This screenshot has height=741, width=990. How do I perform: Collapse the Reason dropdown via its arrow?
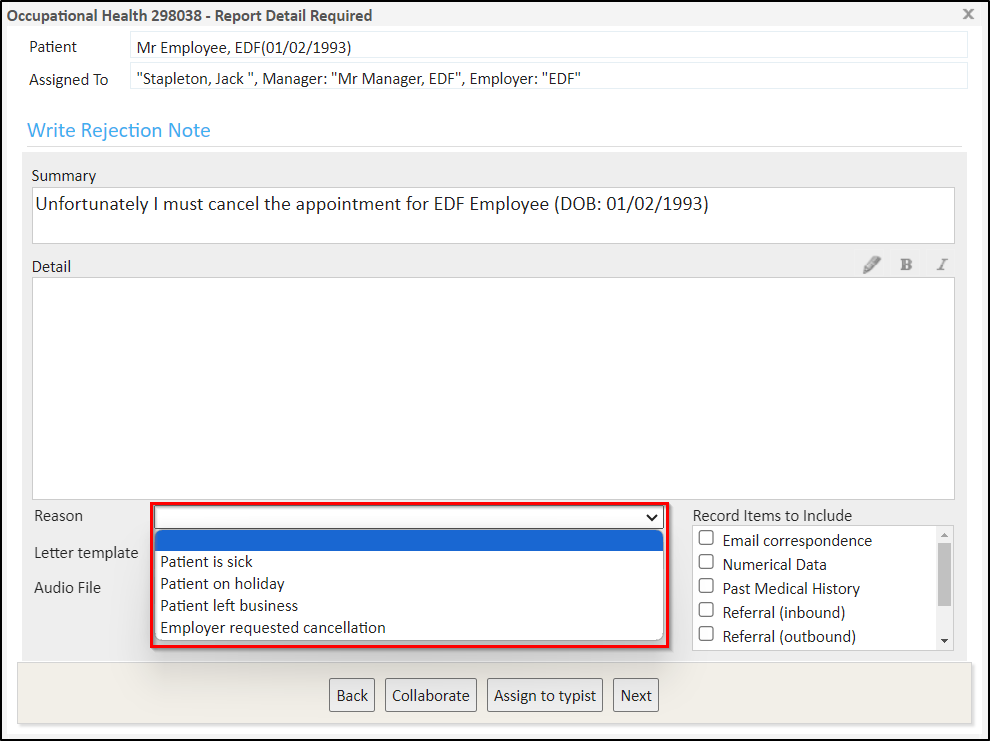coord(652,517)
